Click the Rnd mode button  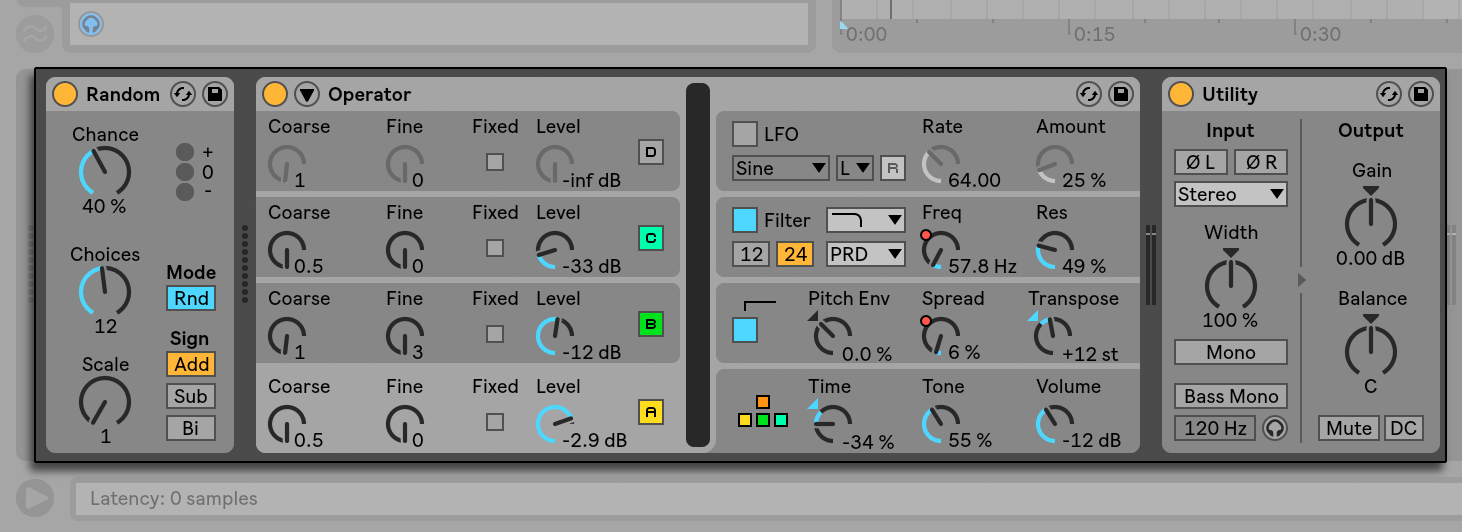pyautogui.click(x=191, y=298)
